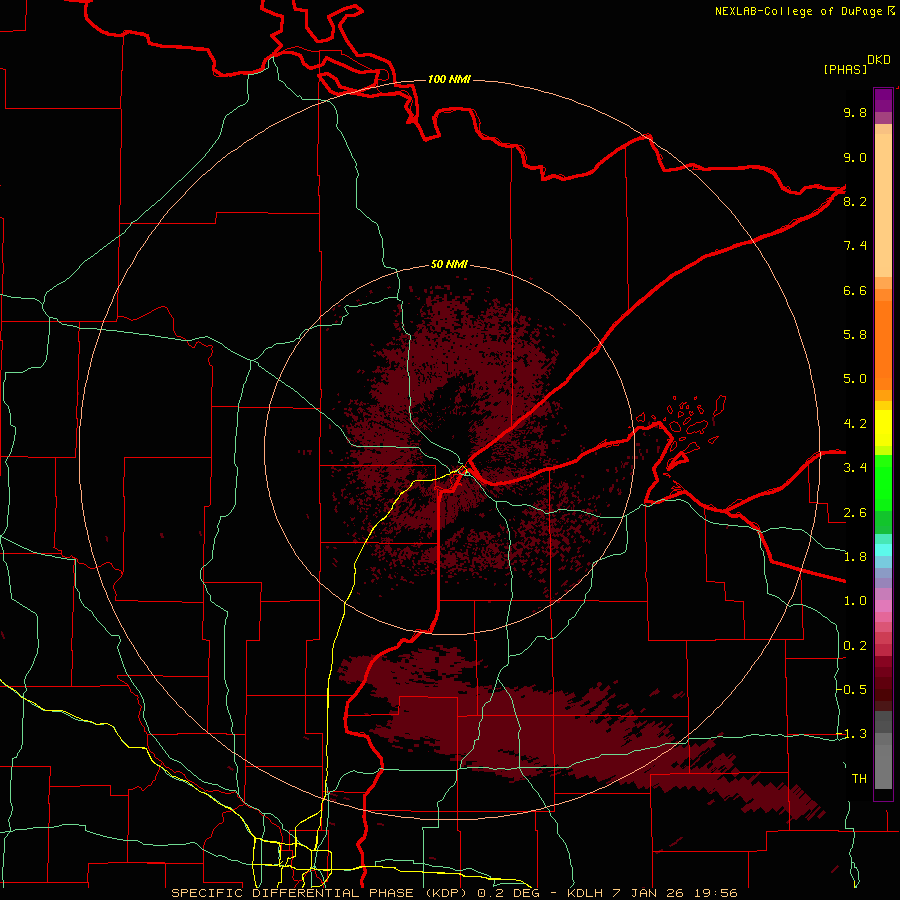Click the [PHAS] label above the color scale
Screen dimensions: 900x900
pos(845,69)
